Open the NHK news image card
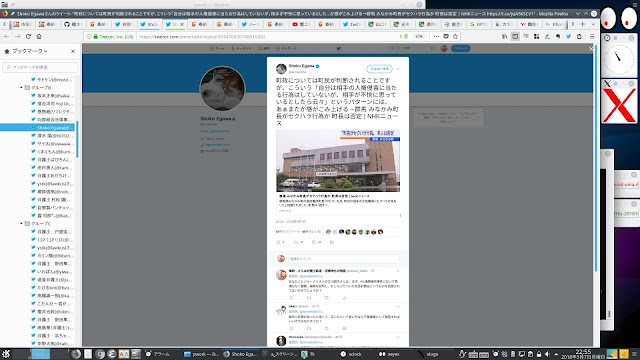Screen dimensions: 640x360 (338, 161)
